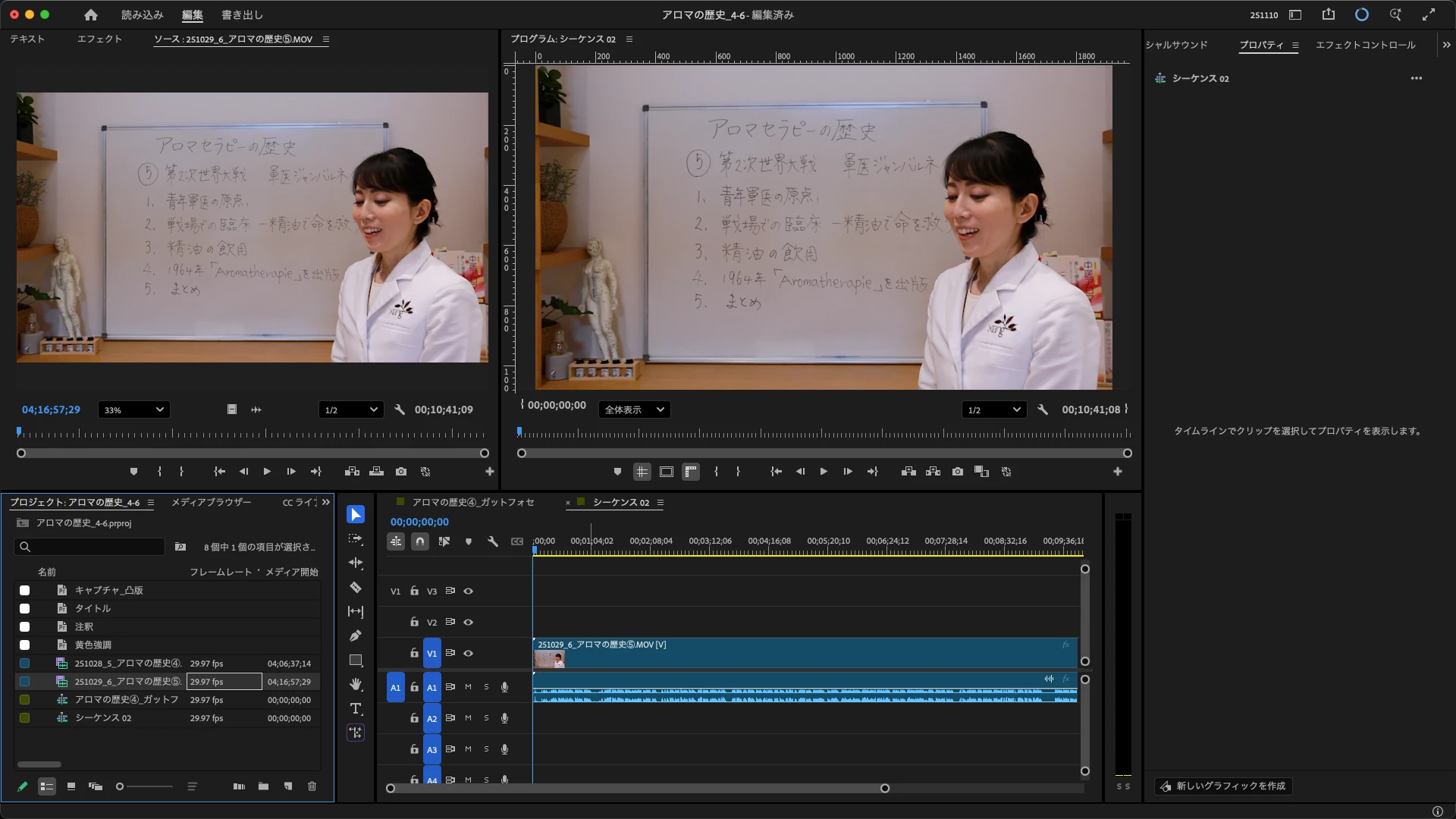Toggle timeline snapping magnet icon

coord(419,541)
